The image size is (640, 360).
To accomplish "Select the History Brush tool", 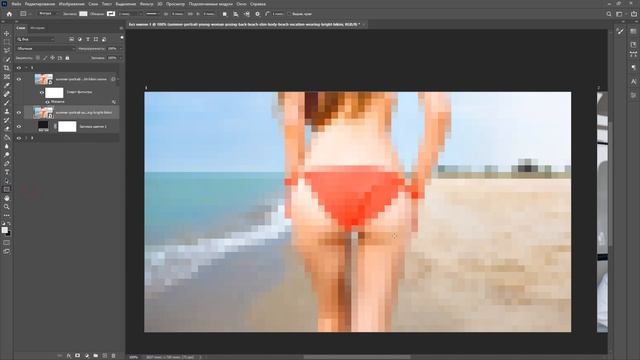I will (7, 120).
